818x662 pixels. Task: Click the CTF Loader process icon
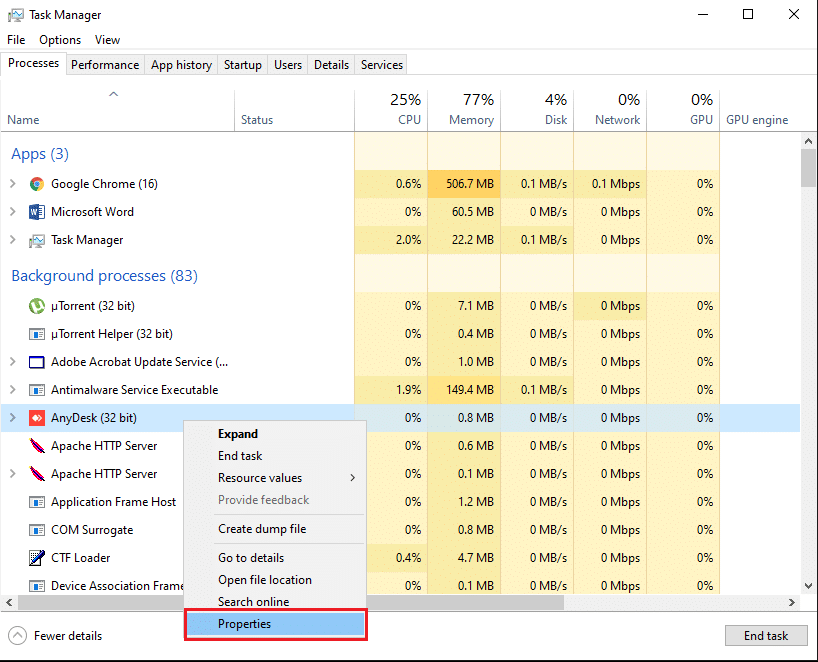coord(37,558)
